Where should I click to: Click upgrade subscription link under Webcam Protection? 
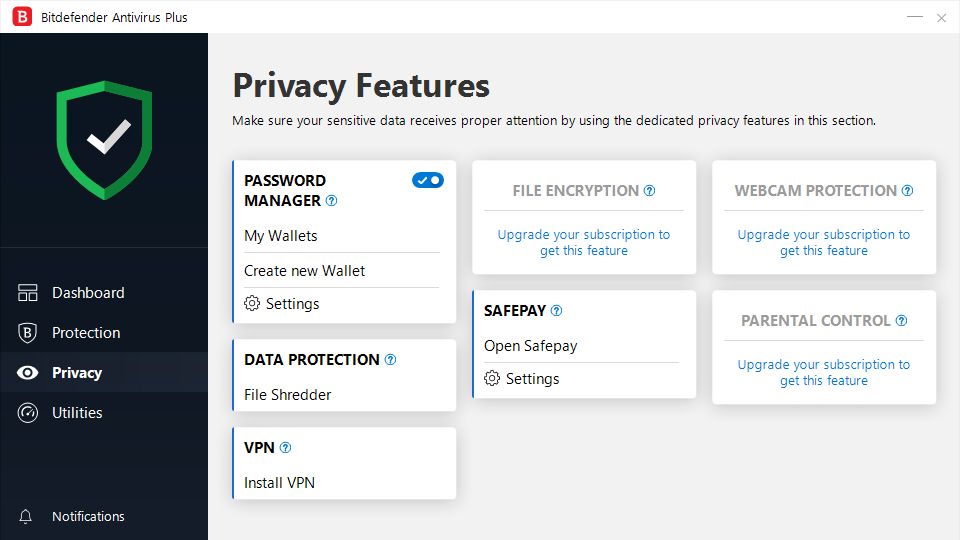pos(824,243)
